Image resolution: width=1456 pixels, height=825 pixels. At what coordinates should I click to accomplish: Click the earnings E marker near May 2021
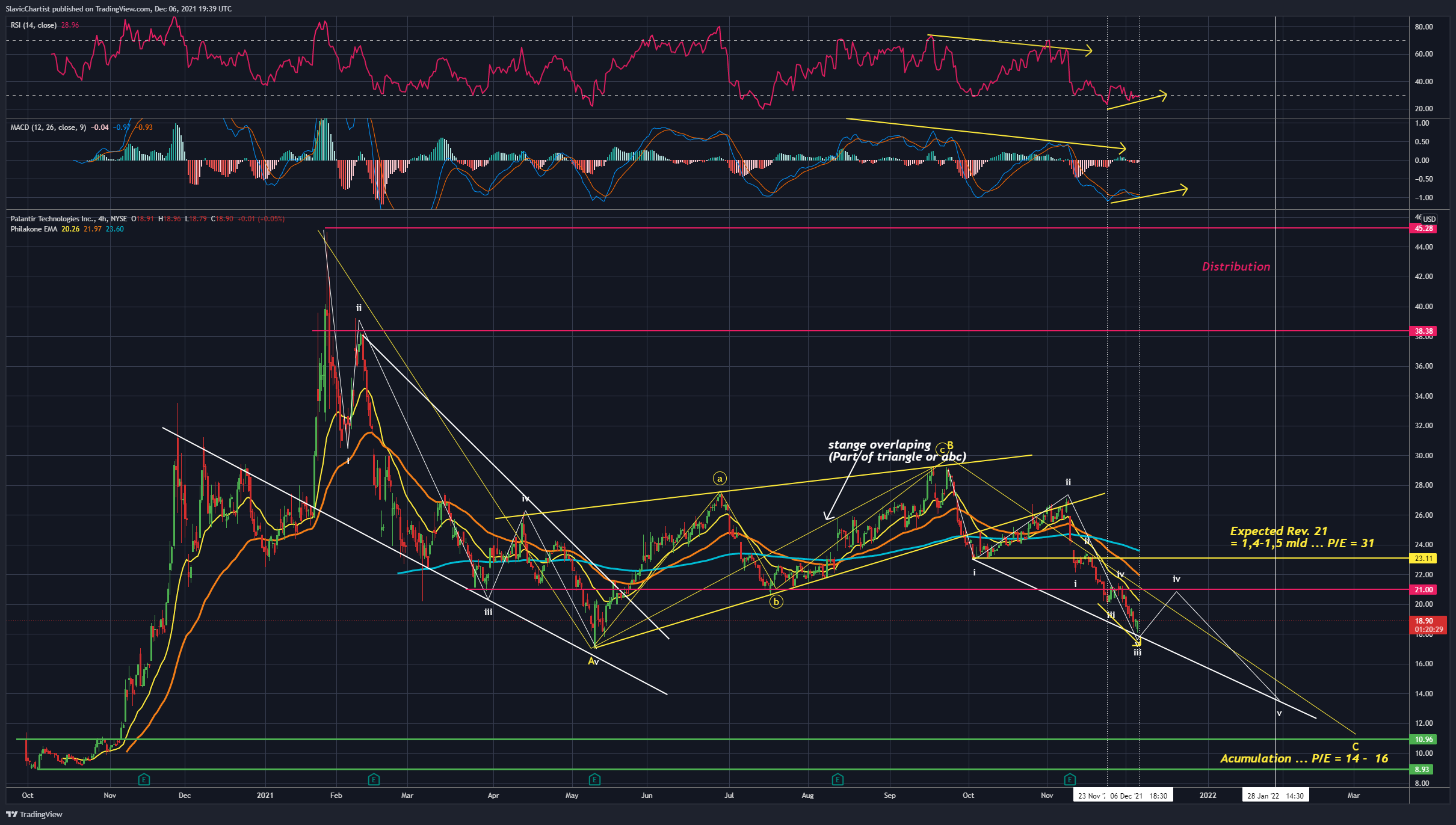594,780
